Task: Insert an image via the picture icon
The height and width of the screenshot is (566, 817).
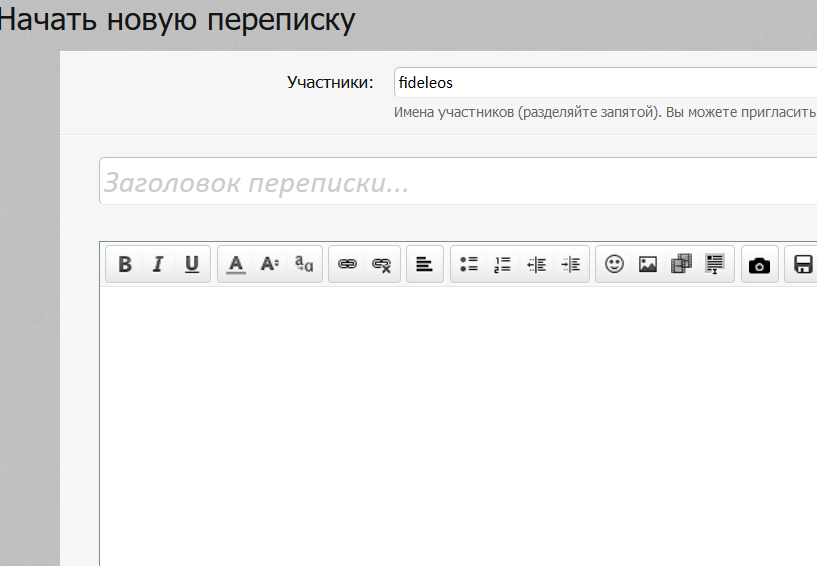Action: (648, 264)
